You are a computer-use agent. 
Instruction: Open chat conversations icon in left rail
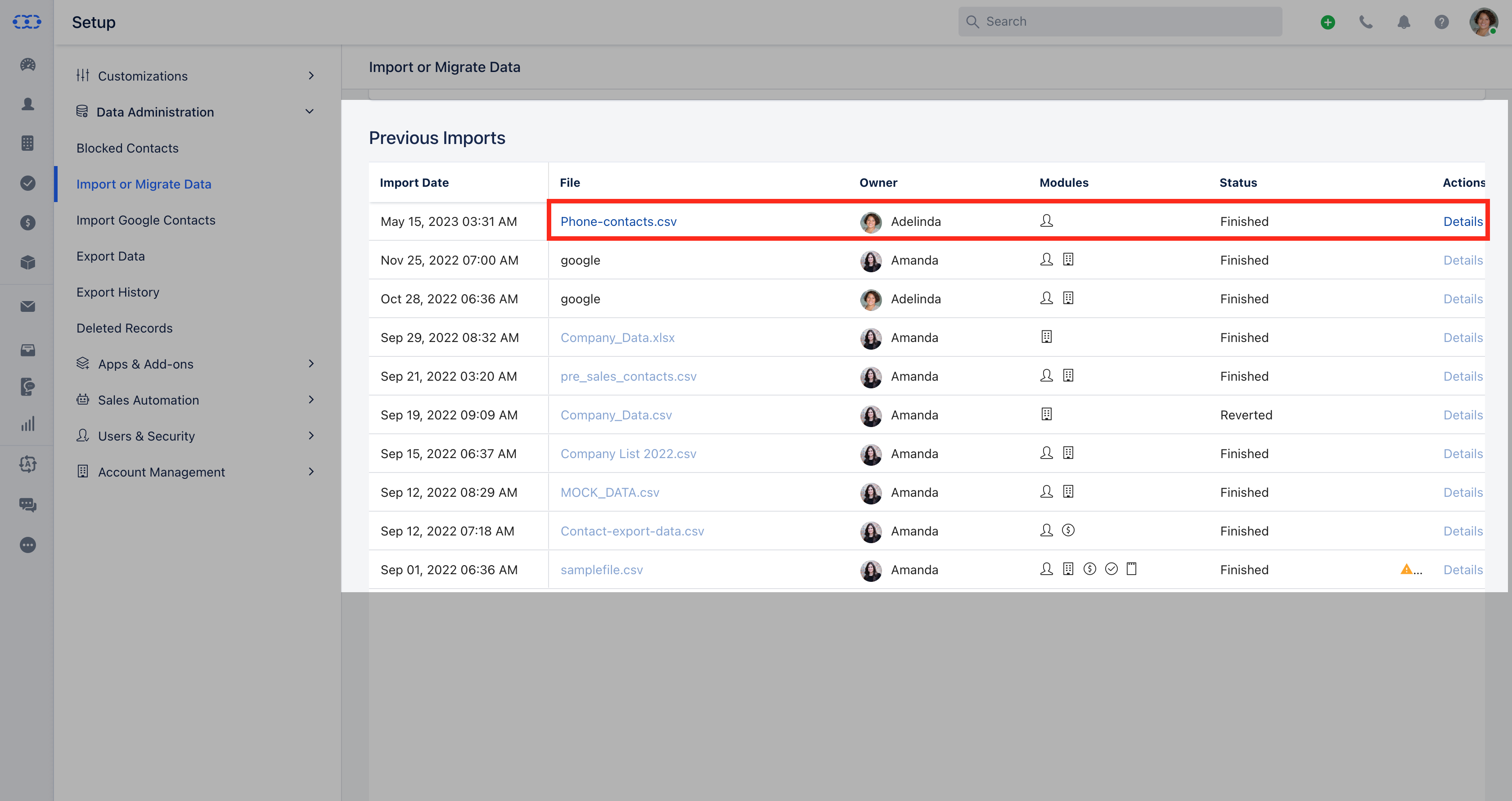pyautogui.click(x=27, y=504)
